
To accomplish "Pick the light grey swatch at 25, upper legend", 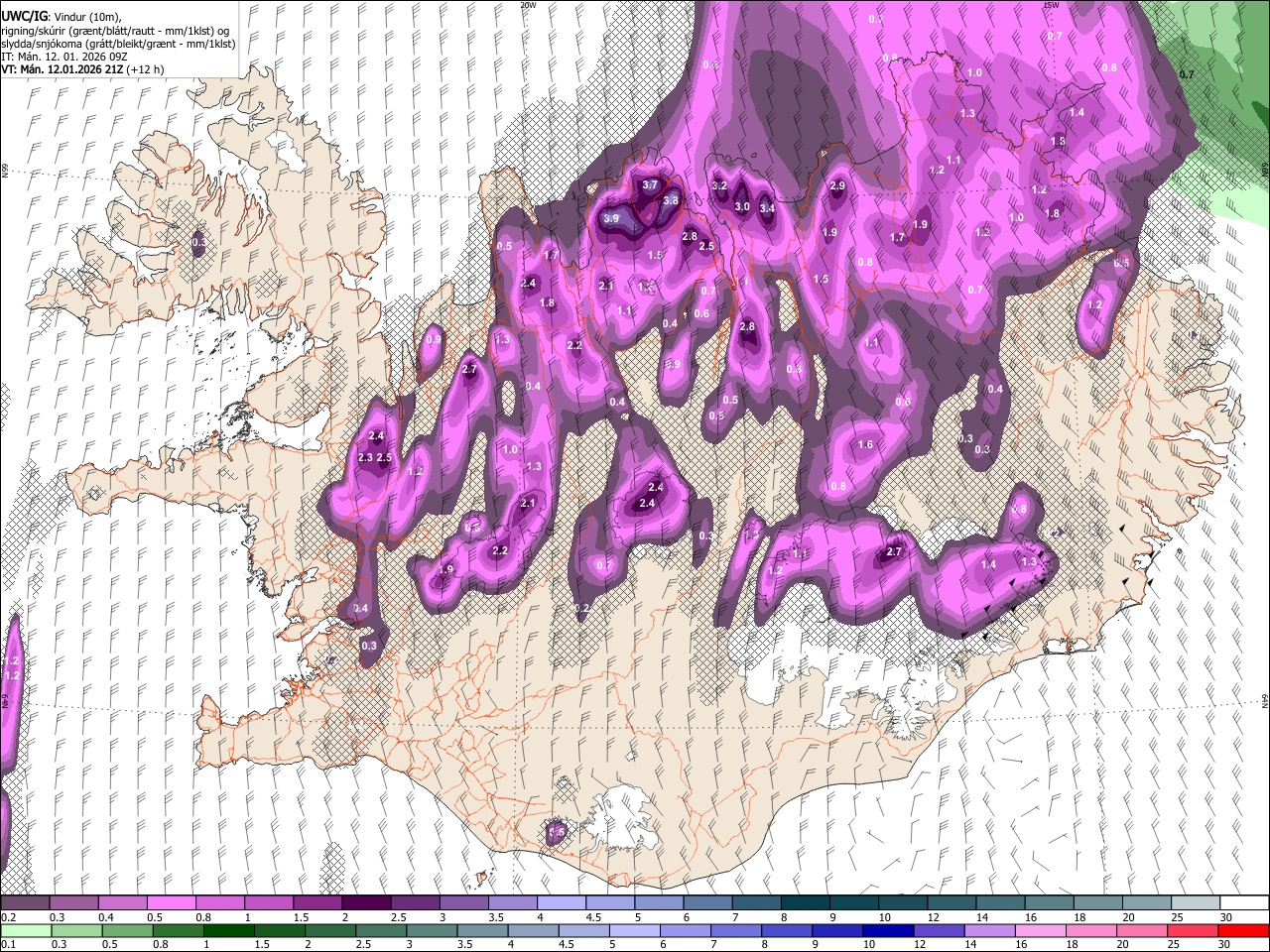I will click(x=1197, y=903).
